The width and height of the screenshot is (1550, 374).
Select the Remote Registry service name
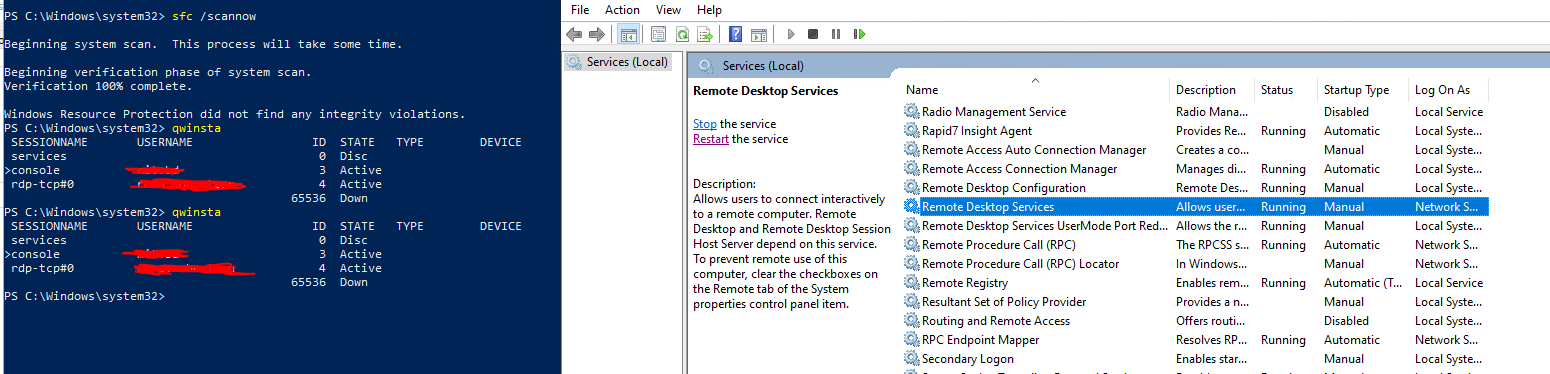pyautogui.click(x=965, y=283)
